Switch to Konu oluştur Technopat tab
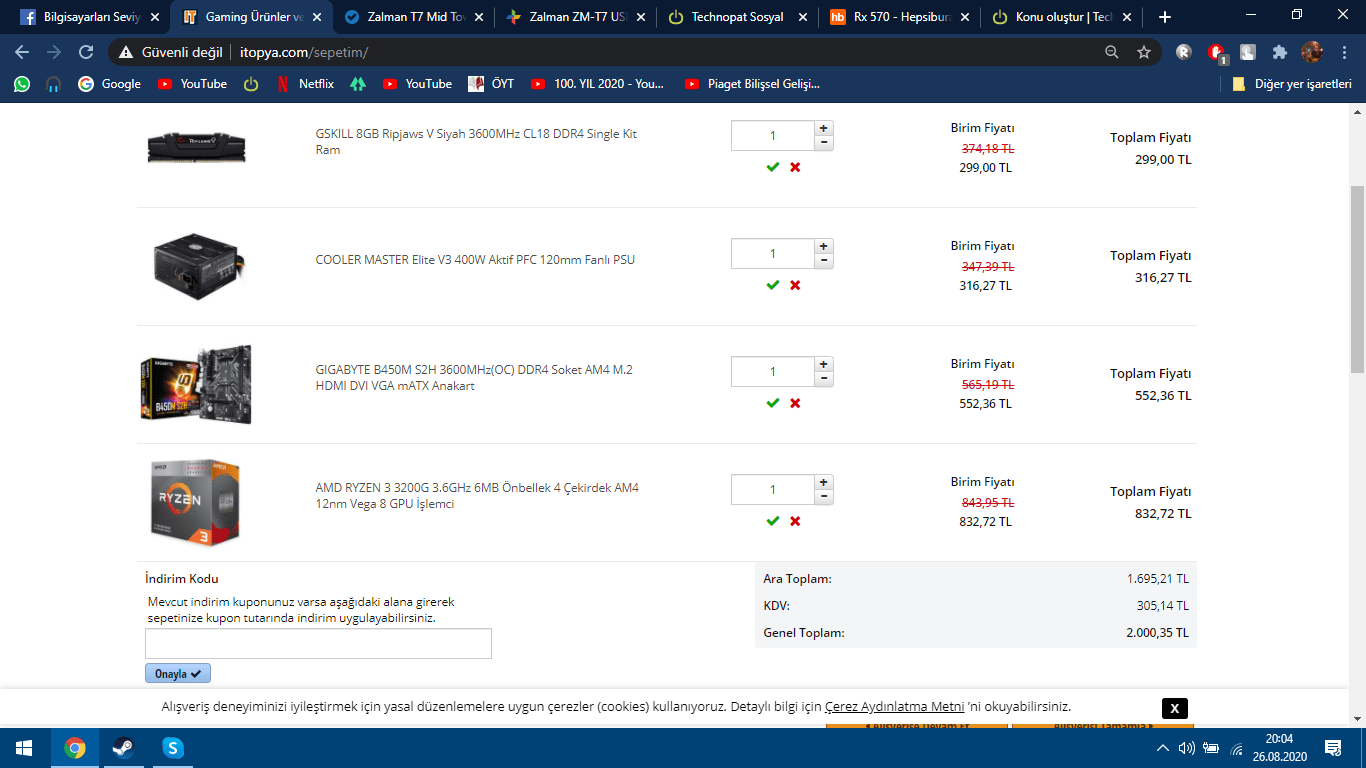This screenshot has width=1366, height=768. [1062, 17]
